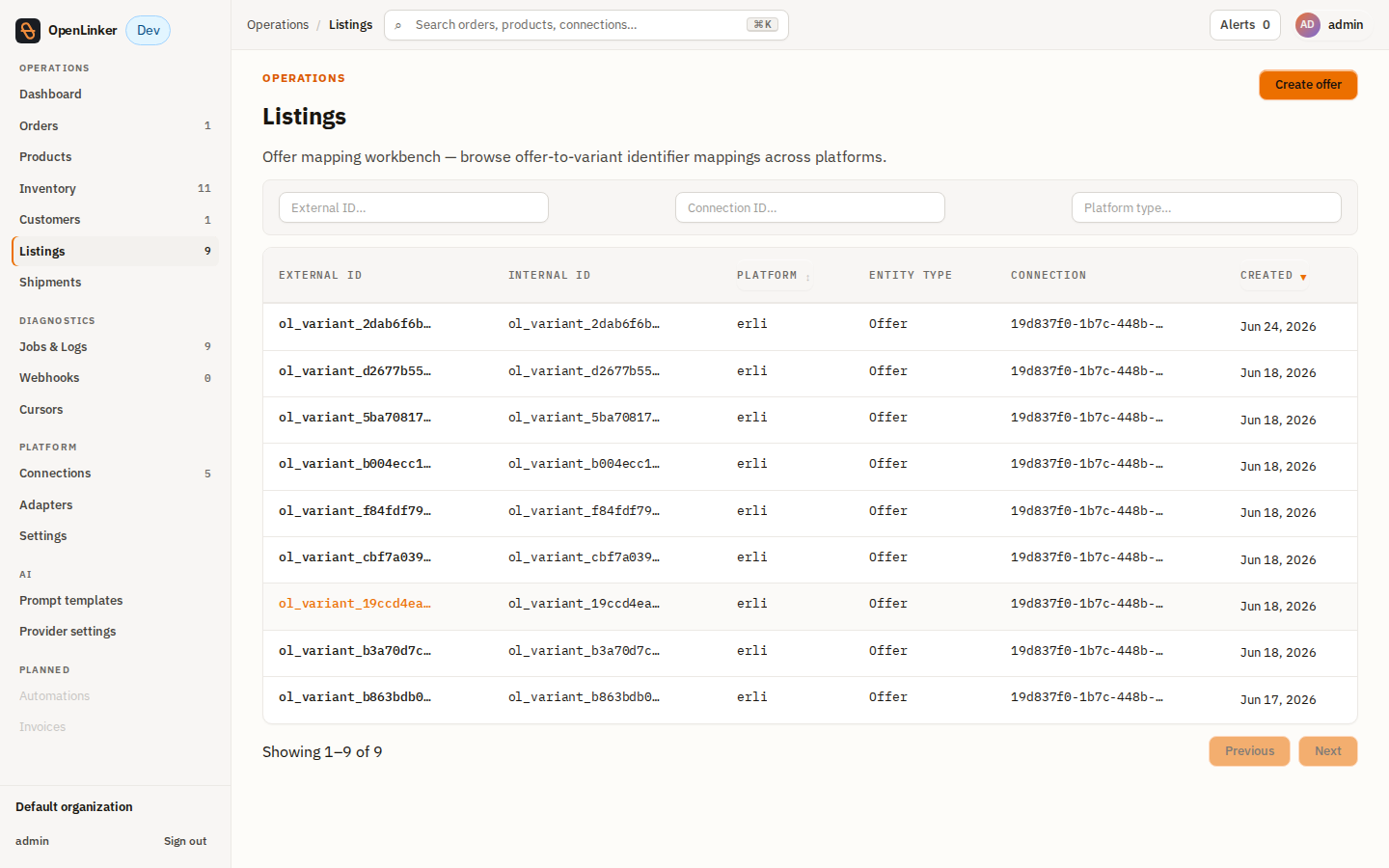The width and height of the screenshot is (1389, 868).
Task: Click the Default organization label
Action: pyautogui.click(x=74, y=807)
